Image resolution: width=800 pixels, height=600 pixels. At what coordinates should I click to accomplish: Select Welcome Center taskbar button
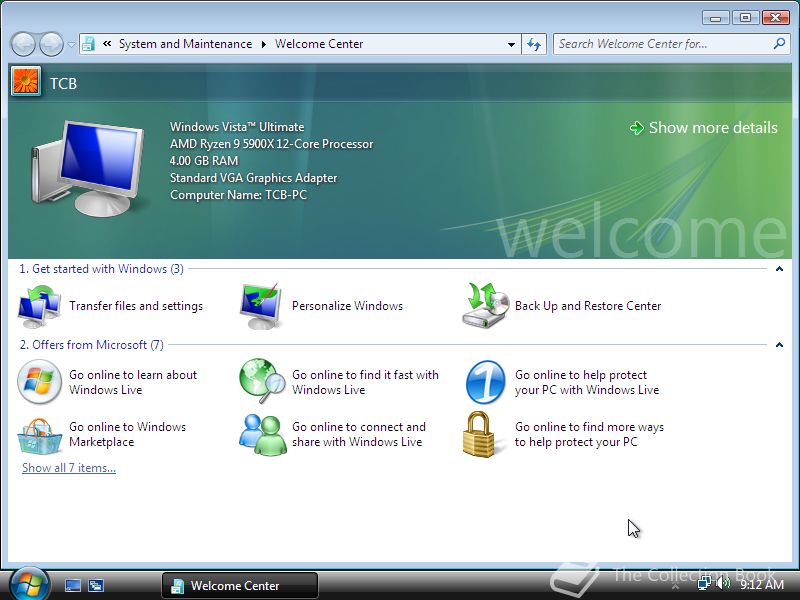(x=240, y=586)
